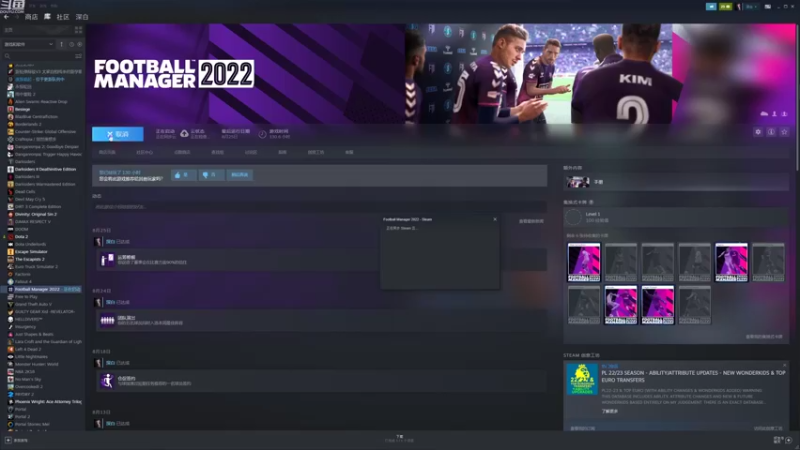Select Dota 2 in the game list
The image size is (800, 450).
pos(21,237)
